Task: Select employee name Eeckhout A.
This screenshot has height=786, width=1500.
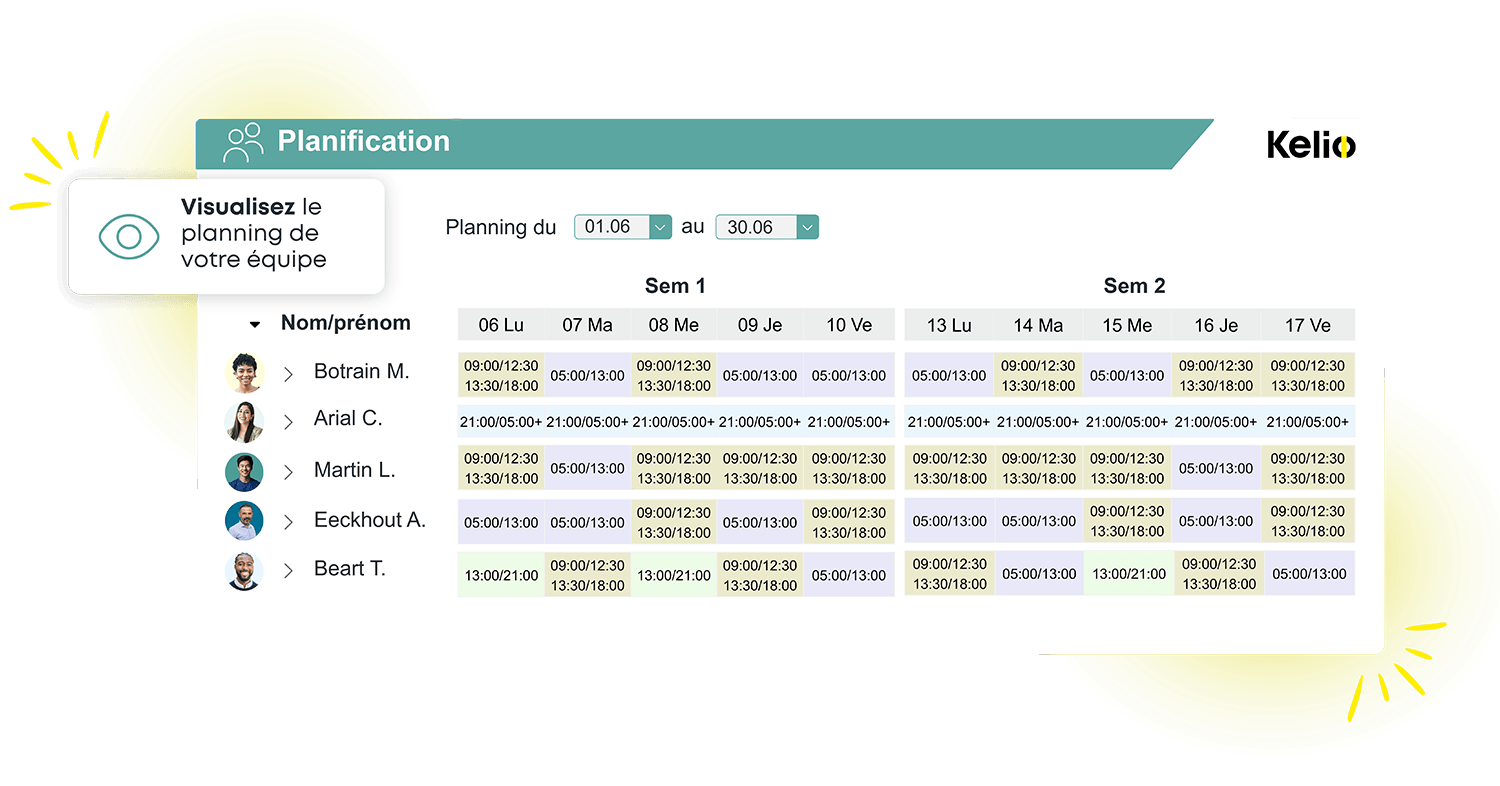Action: [x=370, y=520]
